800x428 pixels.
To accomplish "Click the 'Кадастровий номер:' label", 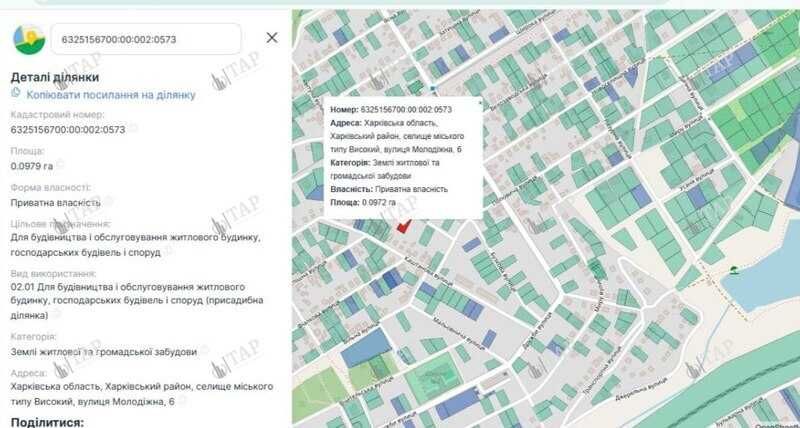I will click(x=57, y=115).
